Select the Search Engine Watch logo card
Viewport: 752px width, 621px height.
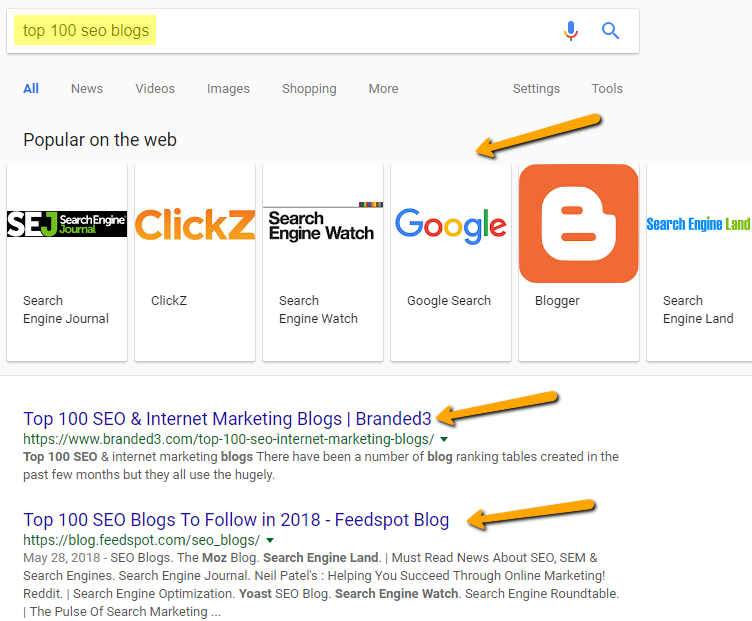point(323,260)
